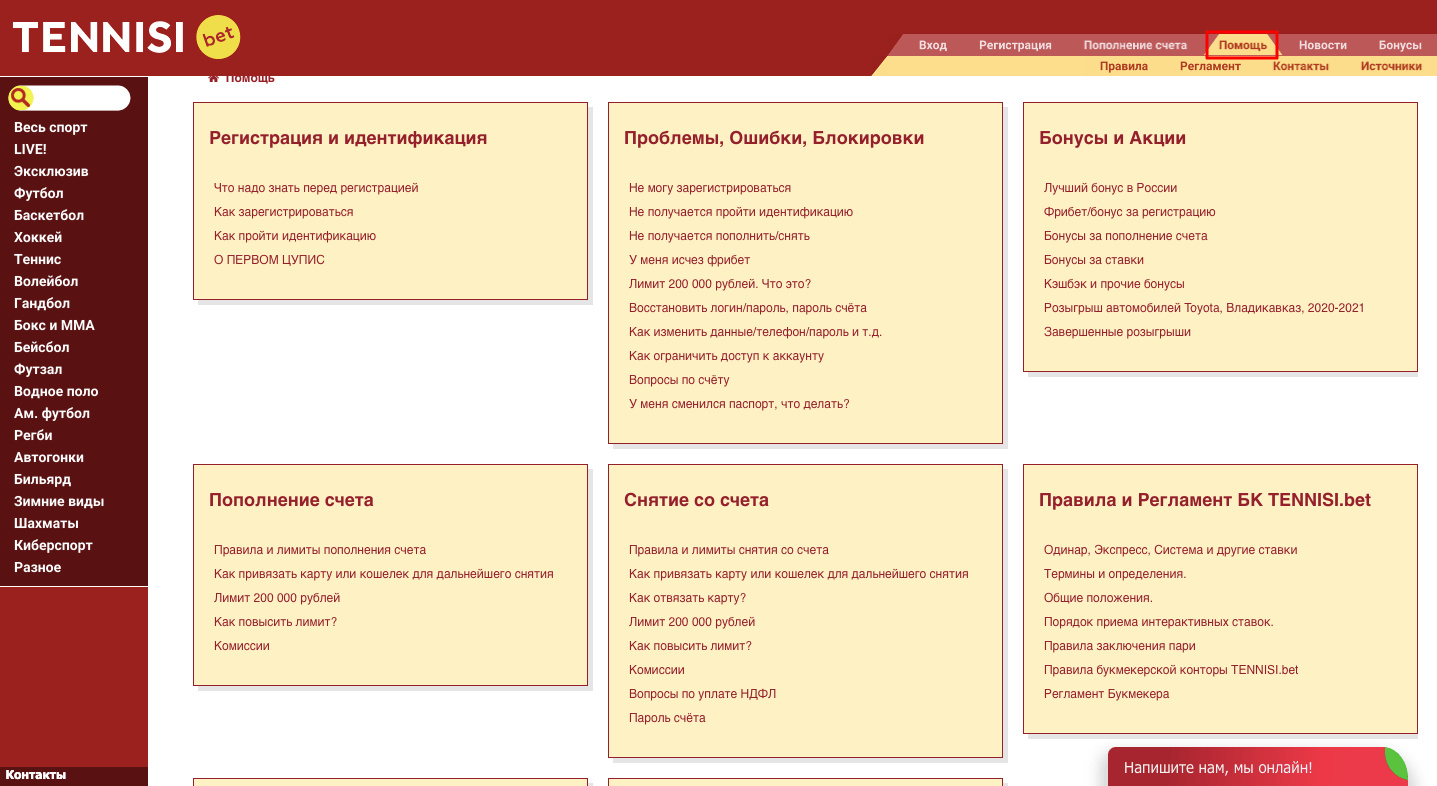Open the 'Напишите нам, мы онлайн!' chat
Screen dimensions: 1437x786
coord(1258,767)
